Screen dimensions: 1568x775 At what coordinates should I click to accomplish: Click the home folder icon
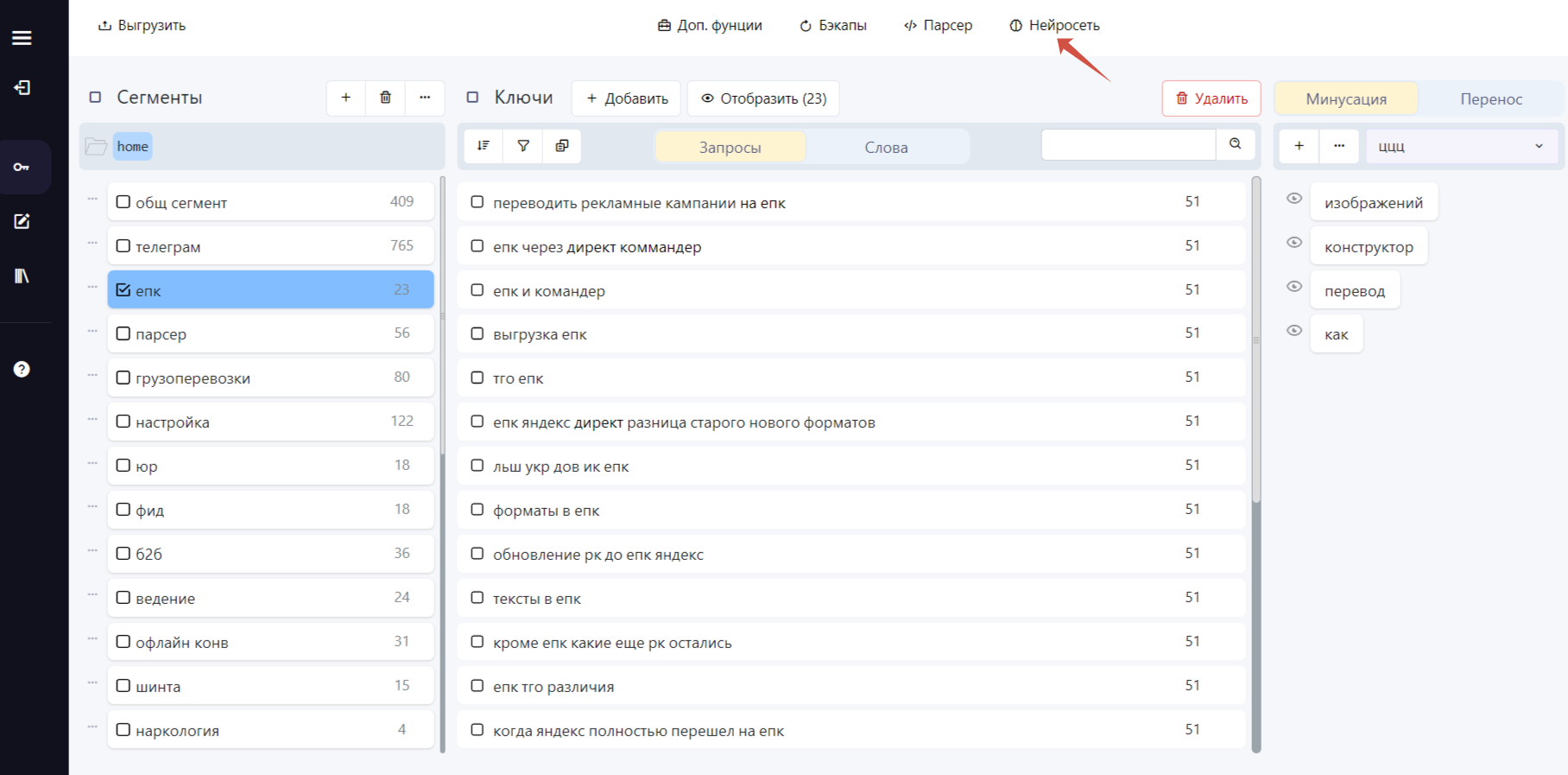(x=96, y=146)
